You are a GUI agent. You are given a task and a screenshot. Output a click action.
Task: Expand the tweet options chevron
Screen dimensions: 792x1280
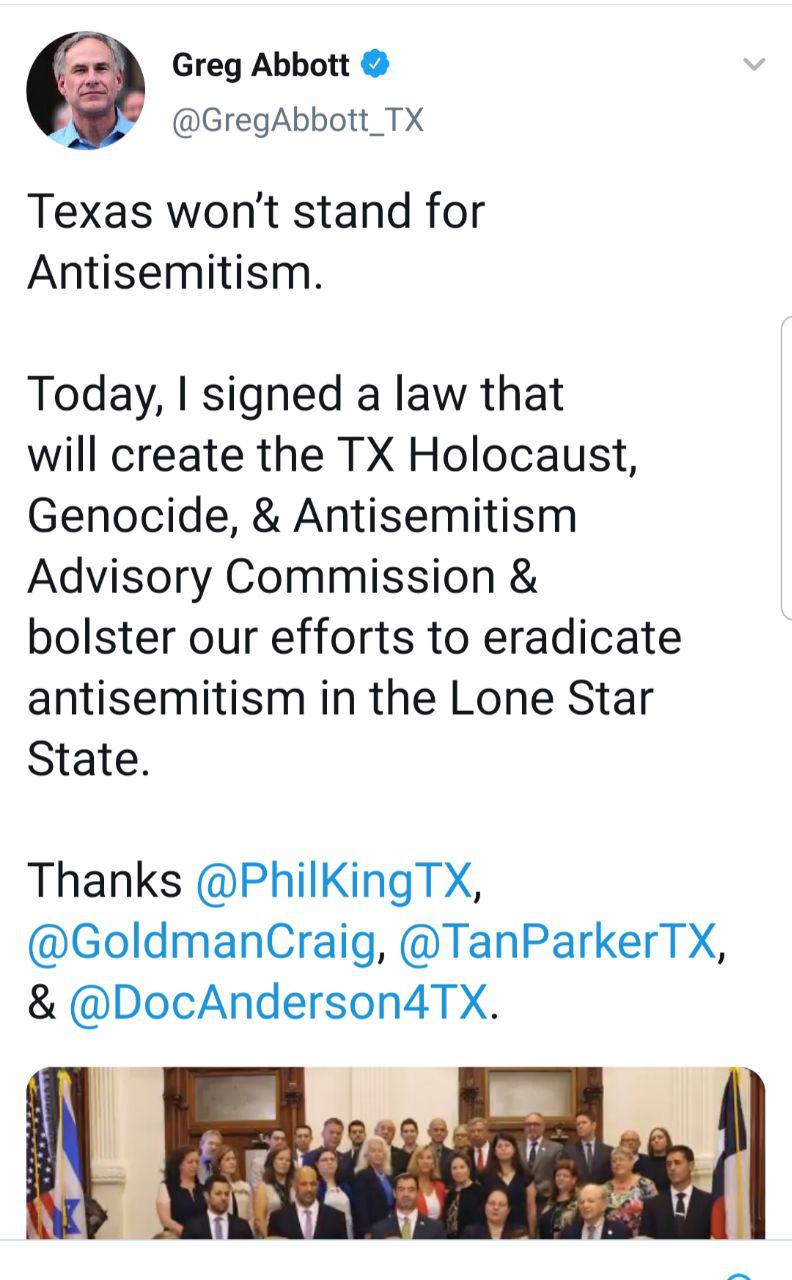click(x=754, y=65)
